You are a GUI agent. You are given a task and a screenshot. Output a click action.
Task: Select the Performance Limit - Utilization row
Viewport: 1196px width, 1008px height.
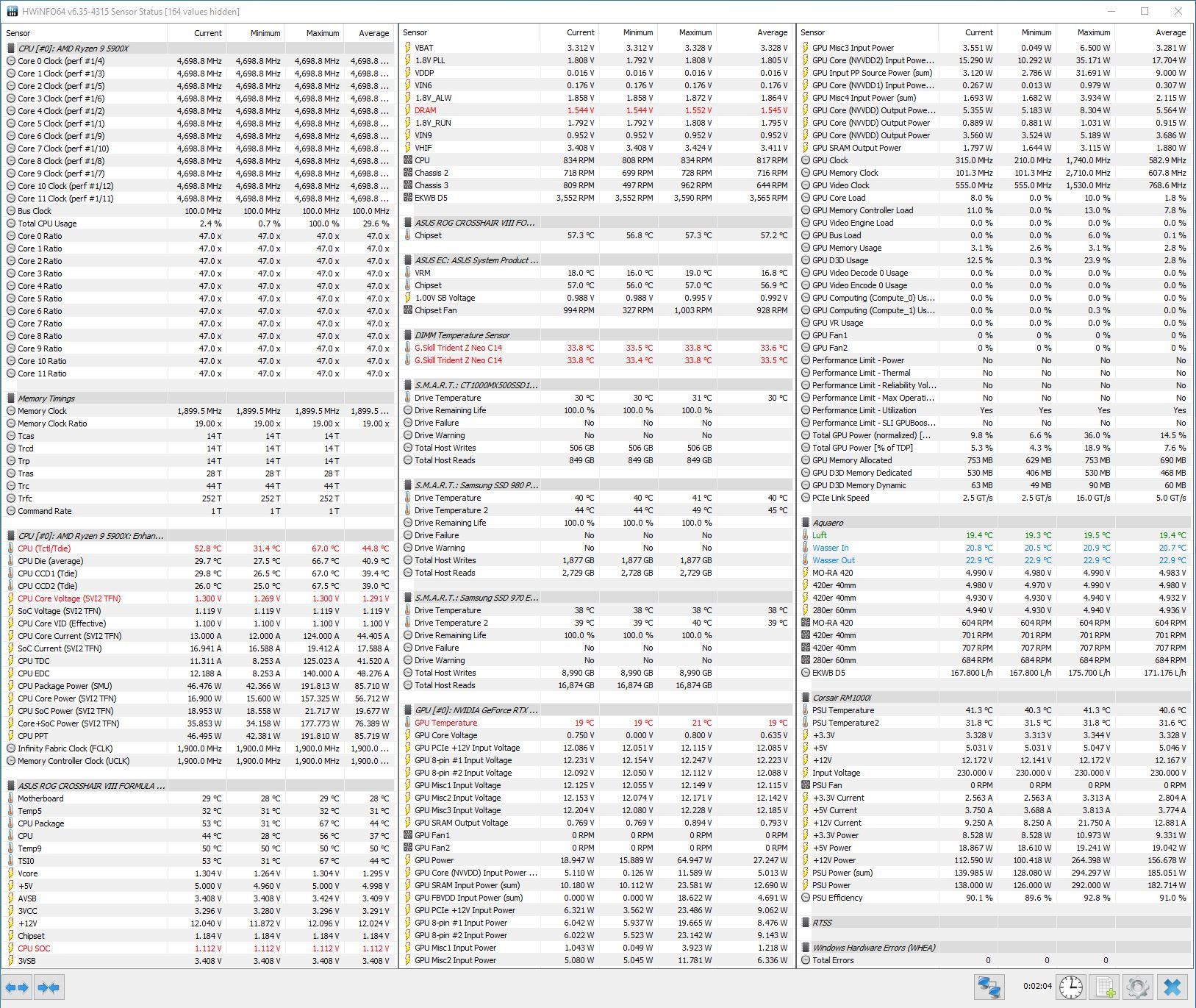[x=995, y=410]
